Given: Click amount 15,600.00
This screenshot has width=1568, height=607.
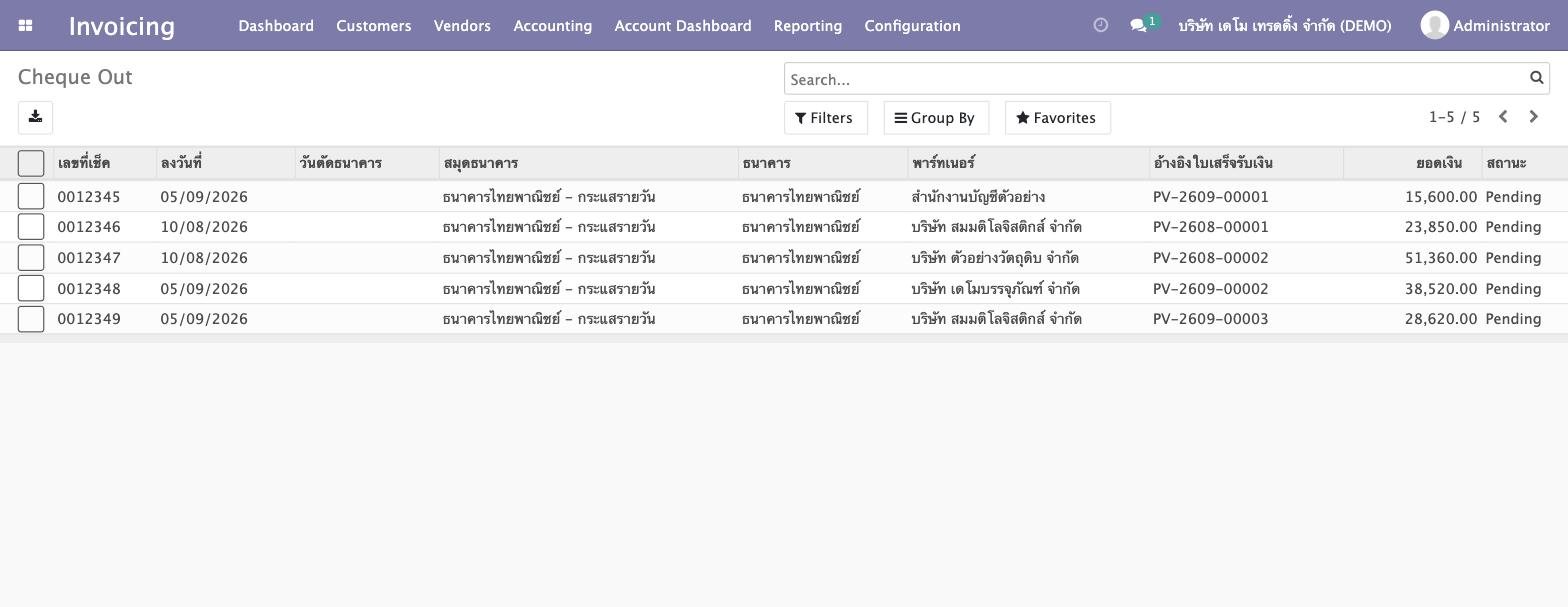Looking at the screenshot, I should pos(1441,197).
